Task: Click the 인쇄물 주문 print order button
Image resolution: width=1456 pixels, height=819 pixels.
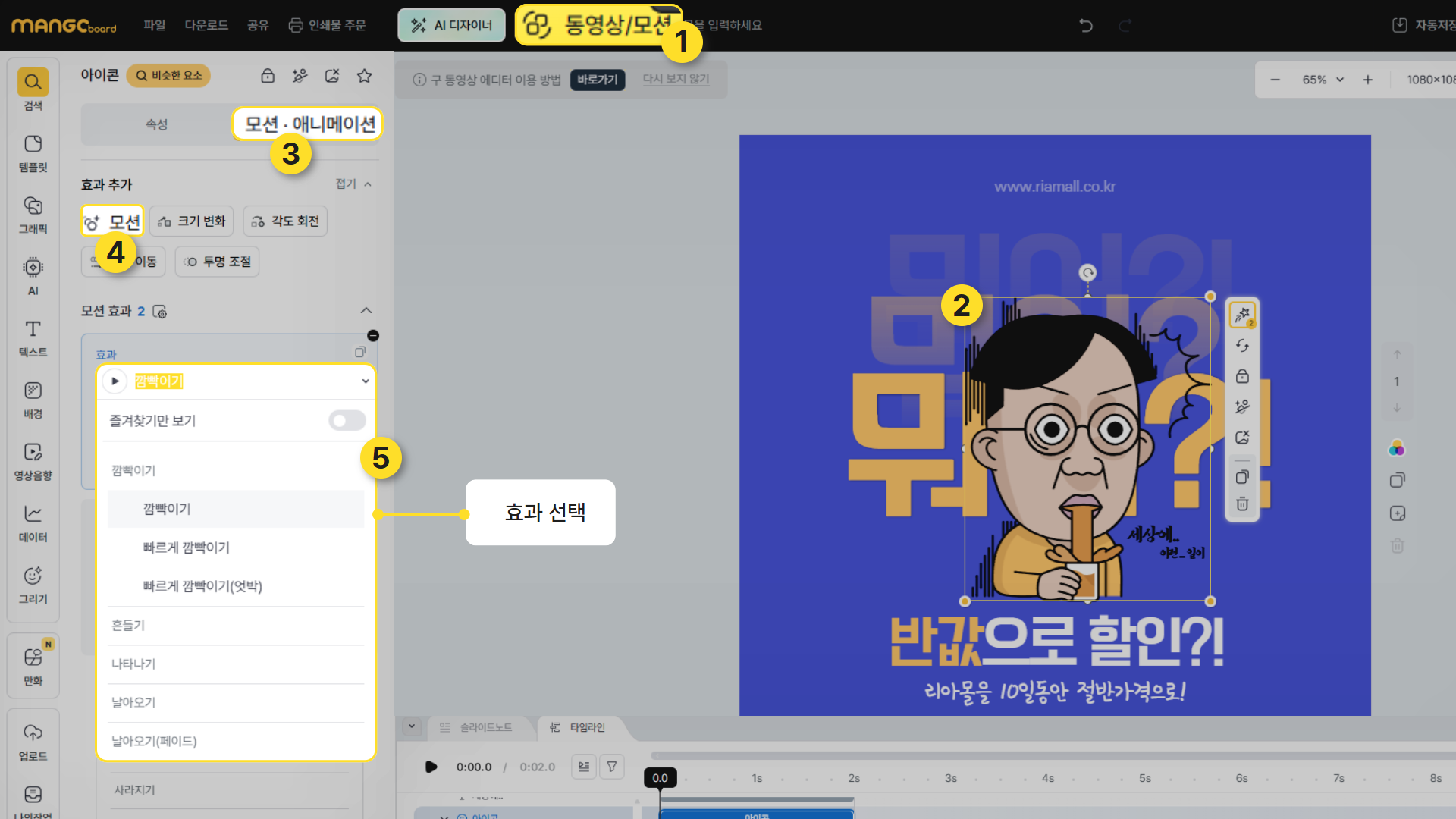Action: [328, 25]
